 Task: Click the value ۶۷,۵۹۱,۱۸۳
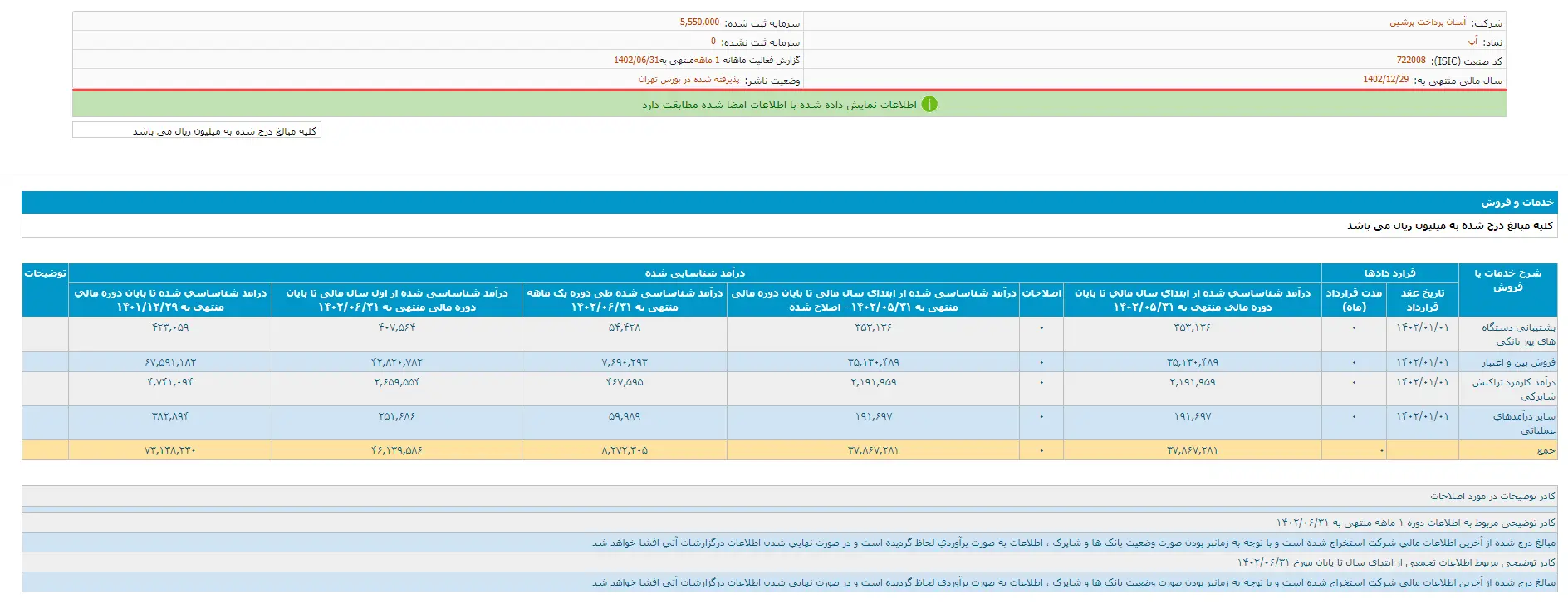click(x=170, y=362)
